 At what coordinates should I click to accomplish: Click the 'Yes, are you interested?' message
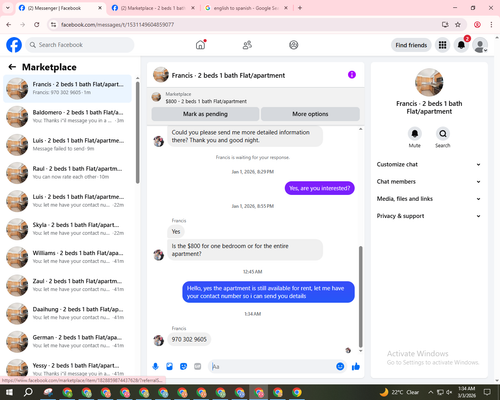pos(320,188)
